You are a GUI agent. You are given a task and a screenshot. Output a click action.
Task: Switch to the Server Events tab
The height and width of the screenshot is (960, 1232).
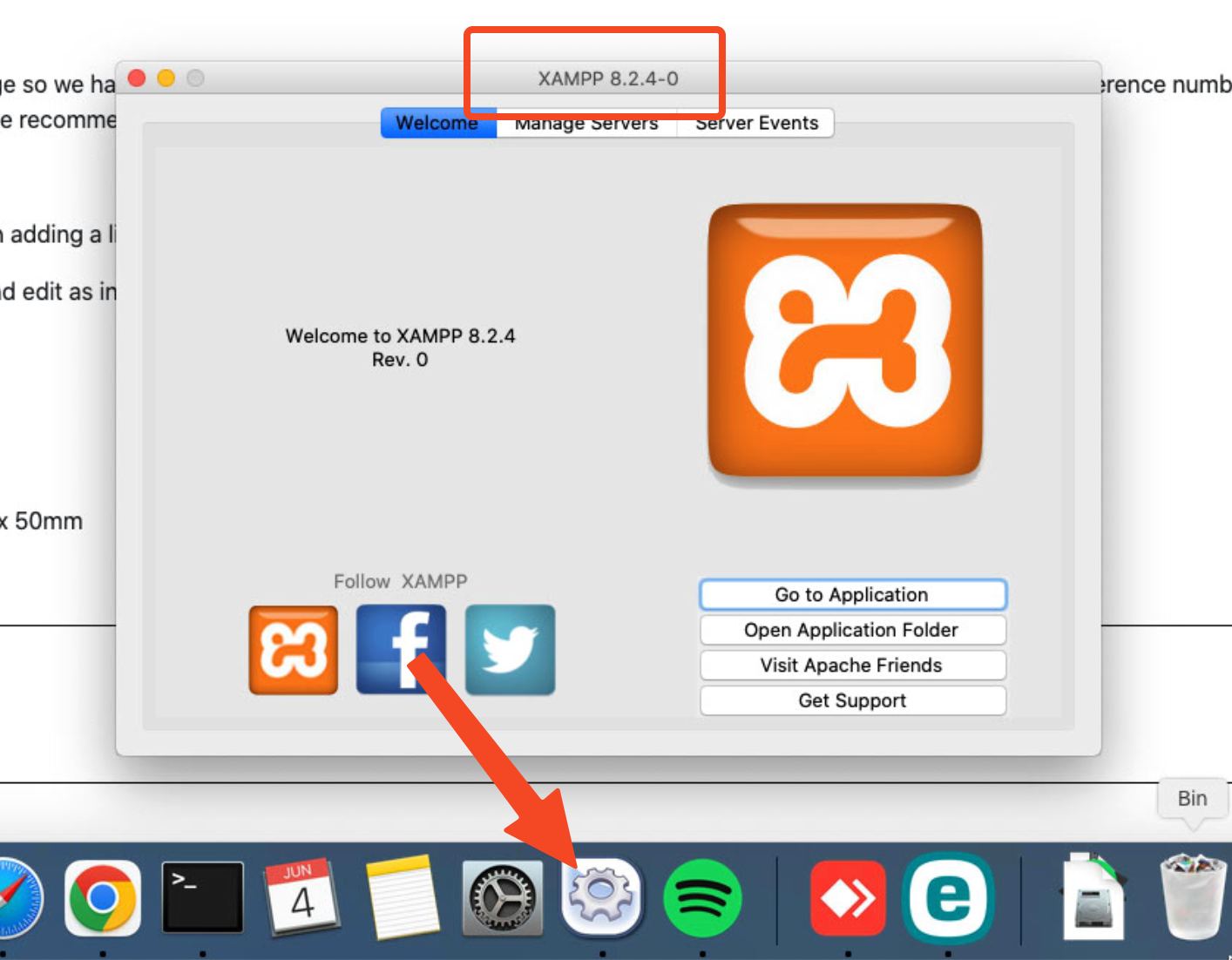click(x=756, y=124)
